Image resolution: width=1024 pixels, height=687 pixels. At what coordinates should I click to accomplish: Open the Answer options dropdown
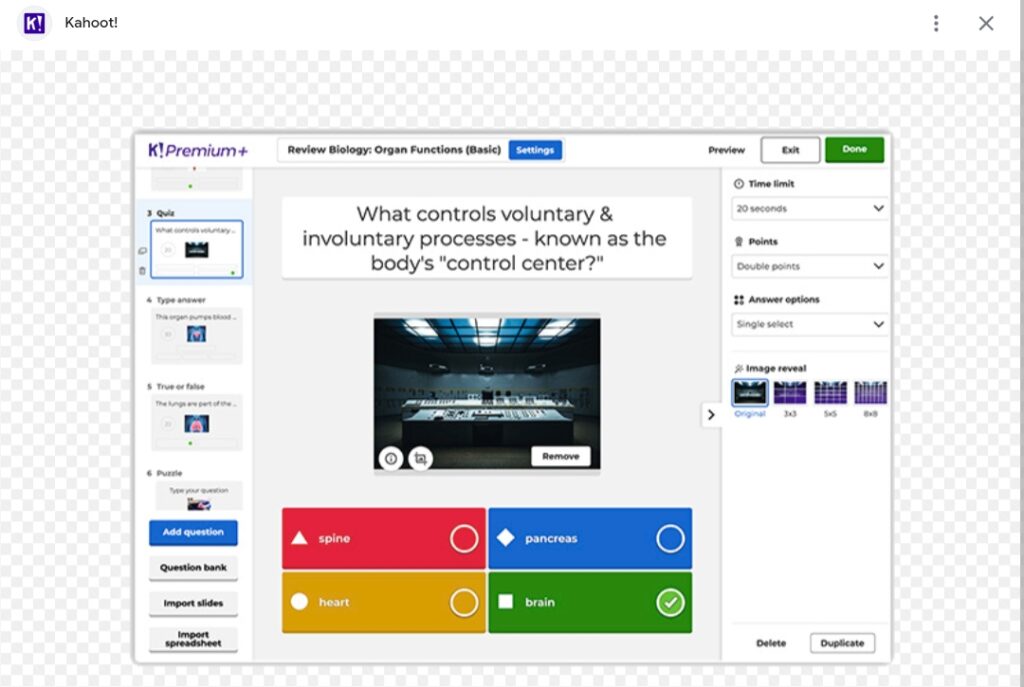(809, 324)
